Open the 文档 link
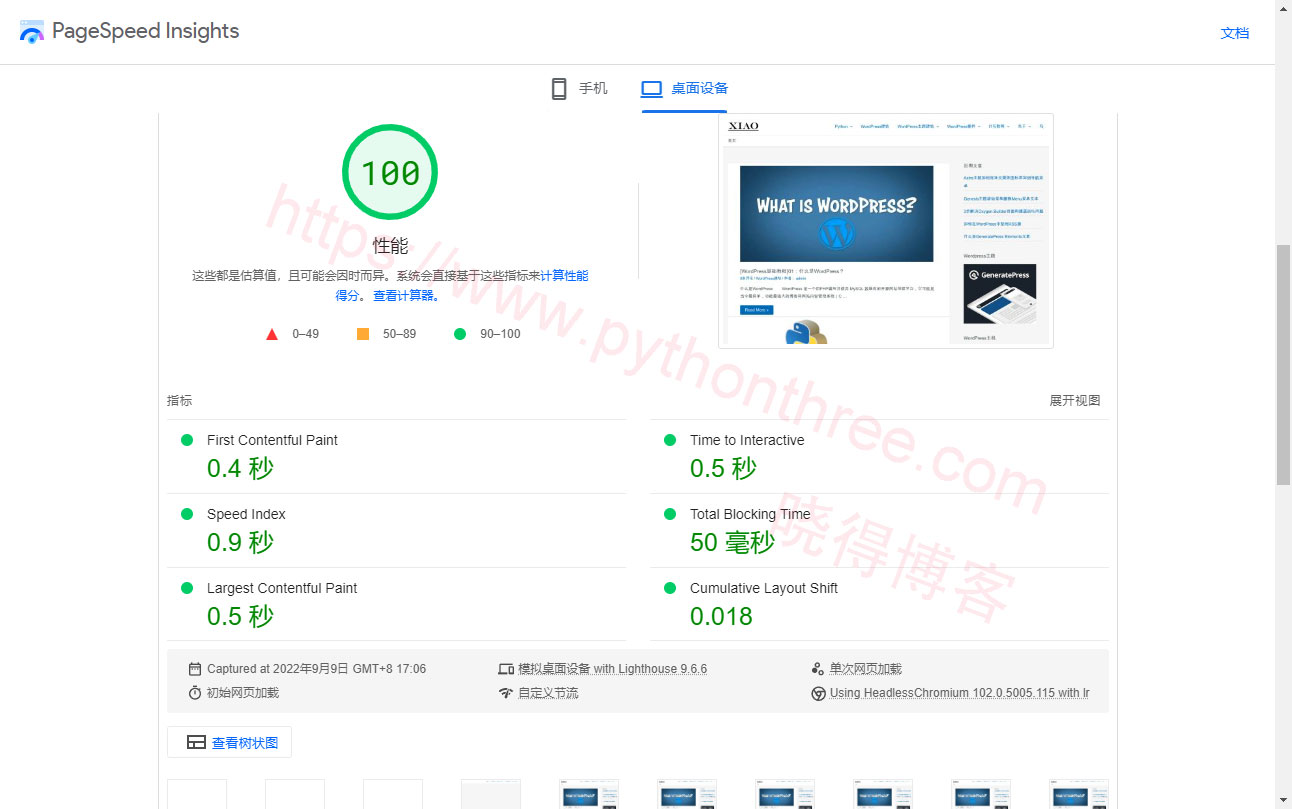This screenshot has width=1292, height=809. [1235, 33]
